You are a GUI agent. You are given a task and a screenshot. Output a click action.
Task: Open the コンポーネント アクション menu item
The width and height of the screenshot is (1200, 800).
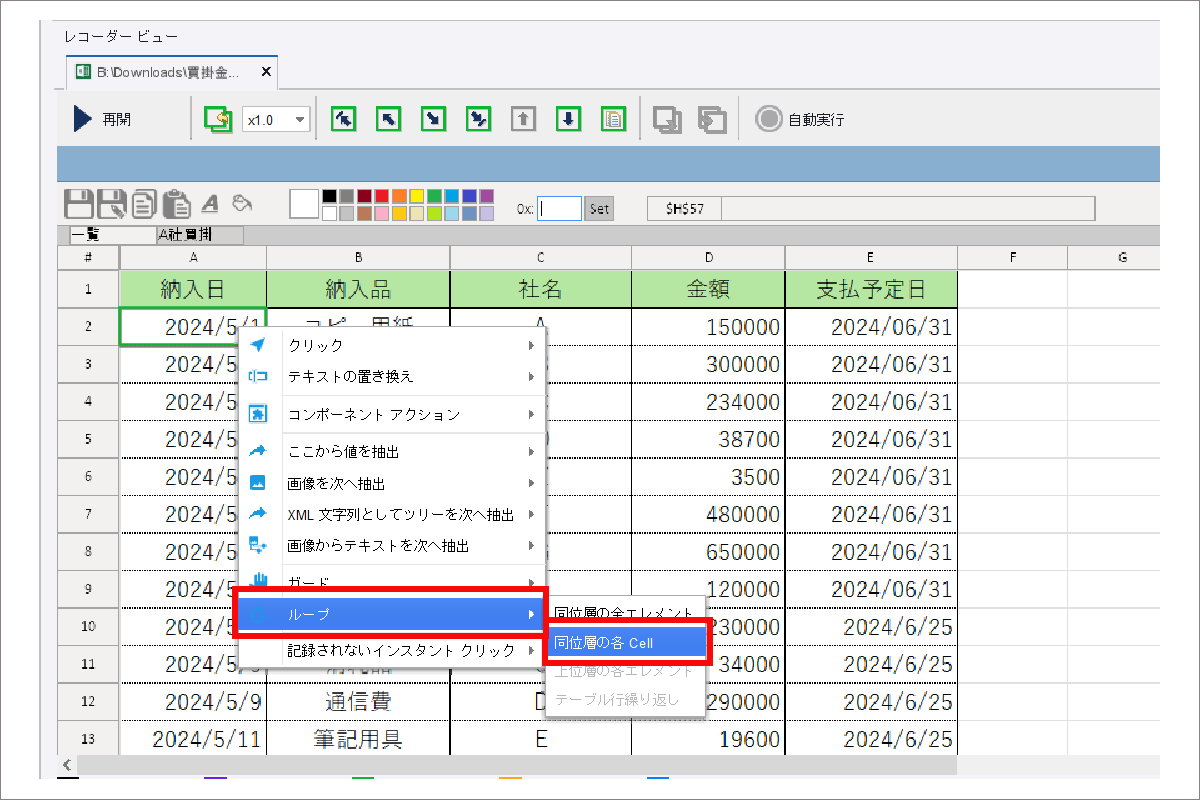click(x=391, y=414)
